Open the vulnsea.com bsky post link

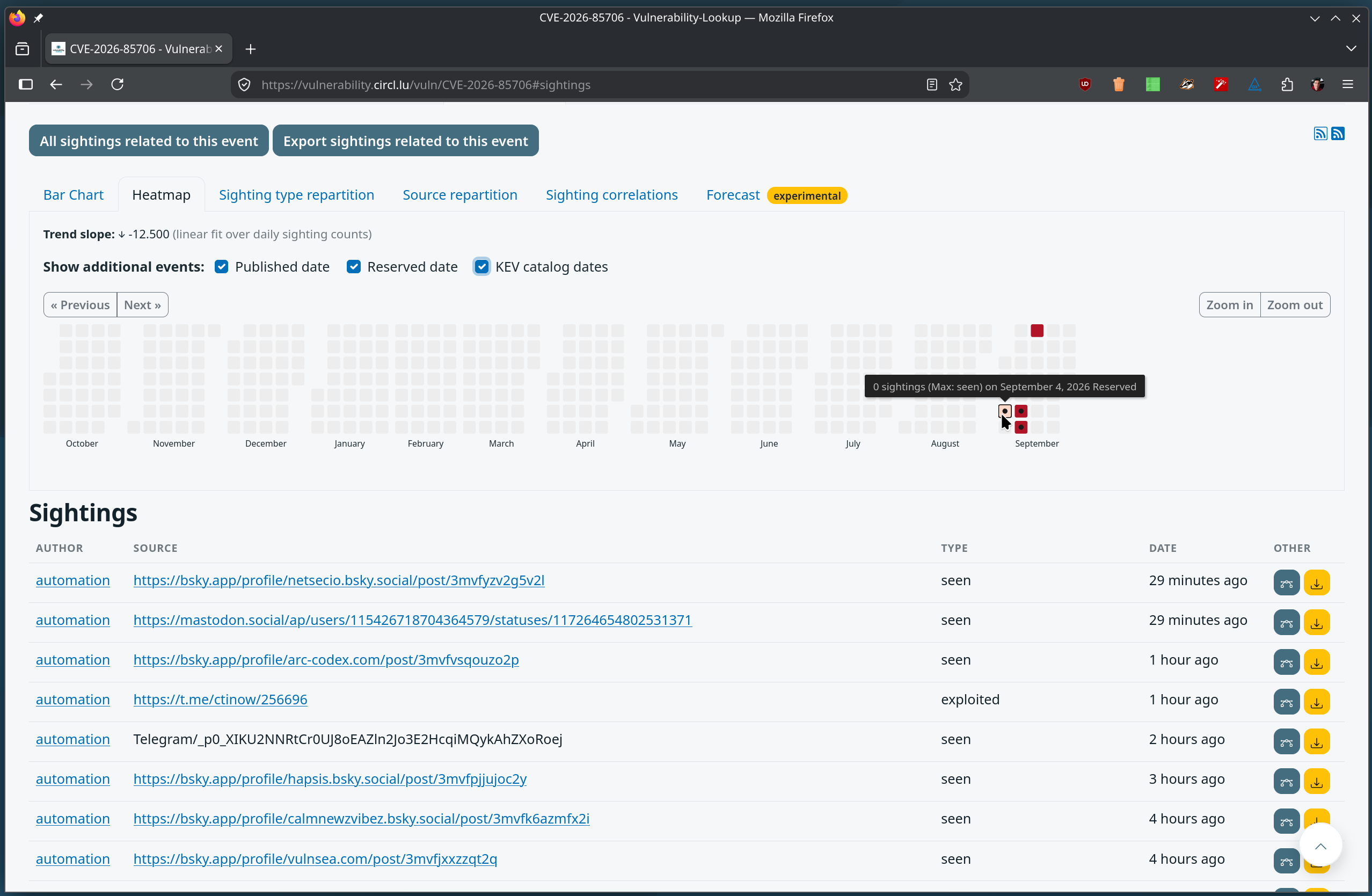[x=315, y=859]
